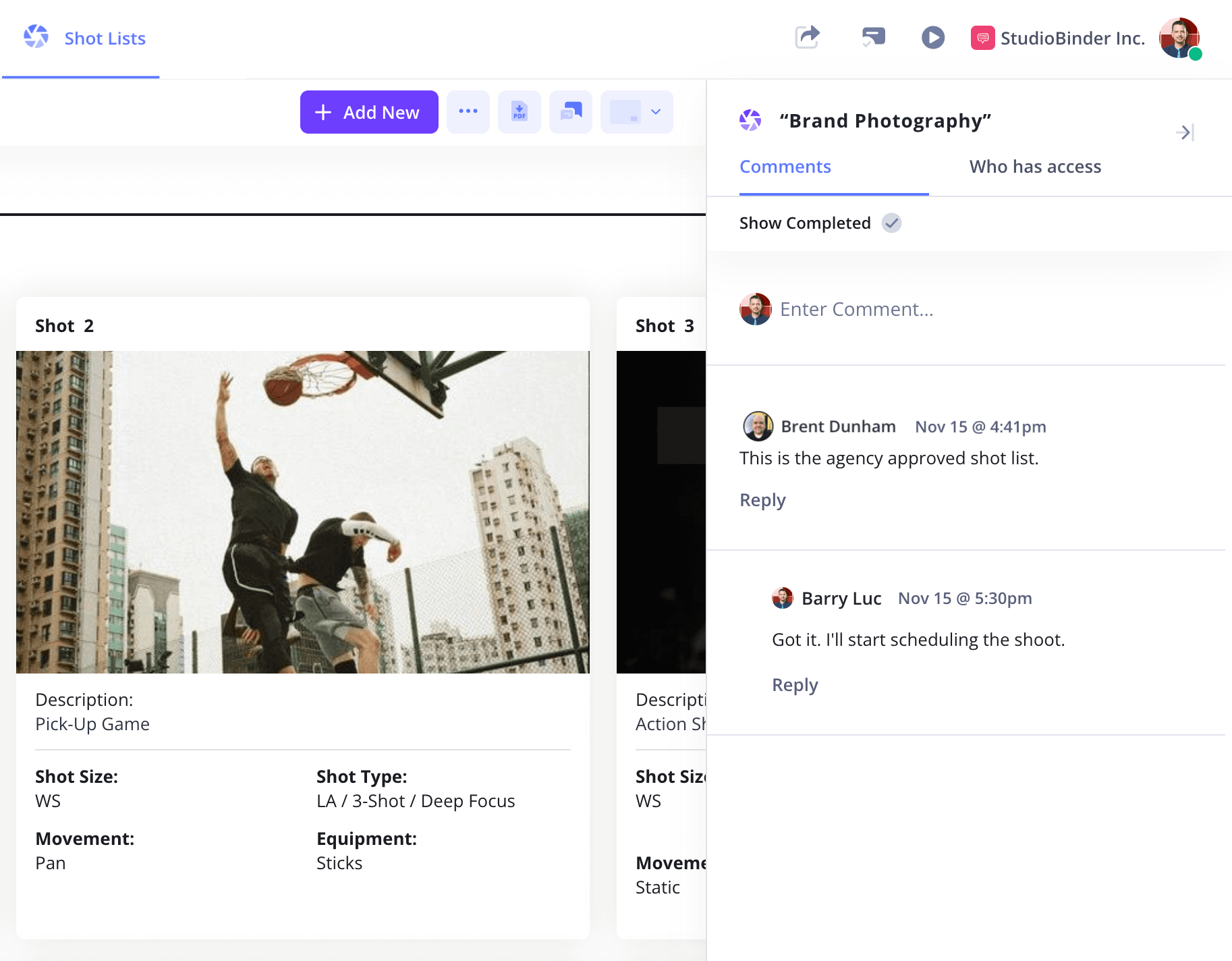Click the share arrow icon in header

point(807,37)
